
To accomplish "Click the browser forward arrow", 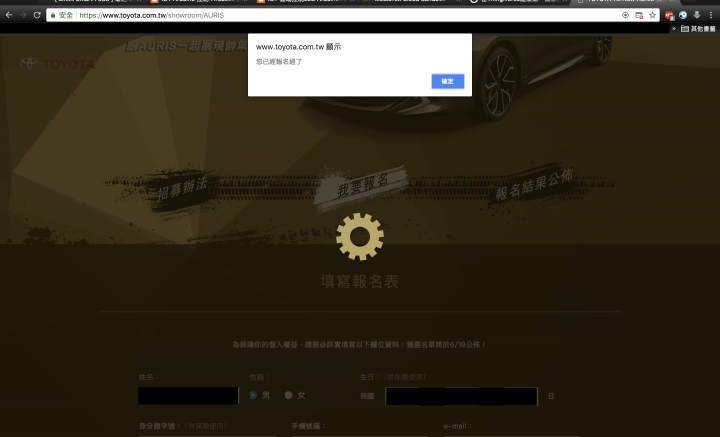I will pyautogui.click(x=23, y=15).
